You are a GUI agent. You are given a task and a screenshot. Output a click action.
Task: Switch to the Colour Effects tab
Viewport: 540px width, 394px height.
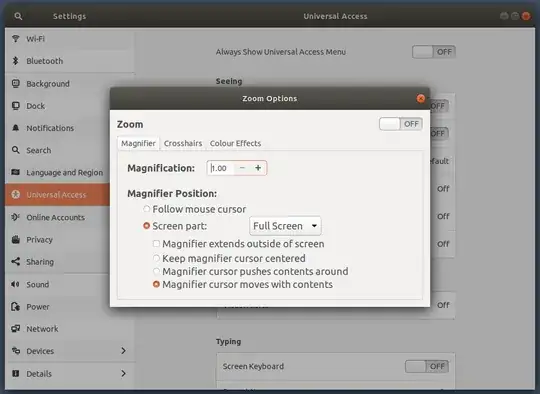tap(235, 143)
